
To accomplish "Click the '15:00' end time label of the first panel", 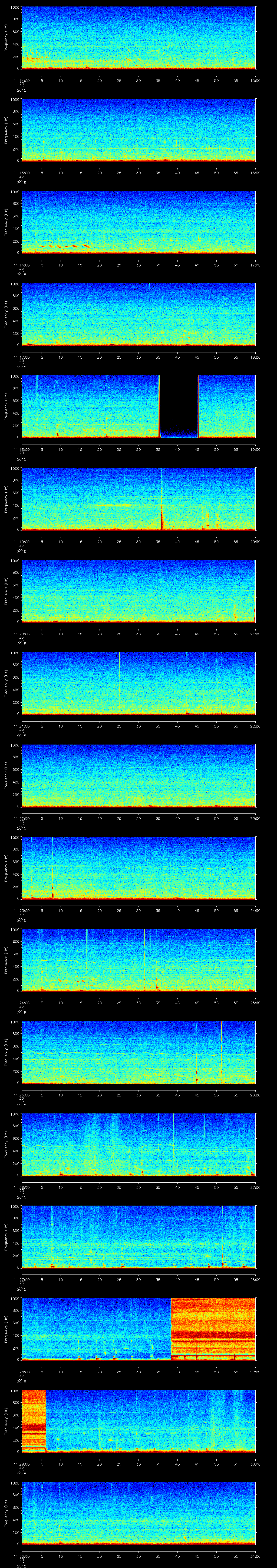I will [x=255, y=80].
